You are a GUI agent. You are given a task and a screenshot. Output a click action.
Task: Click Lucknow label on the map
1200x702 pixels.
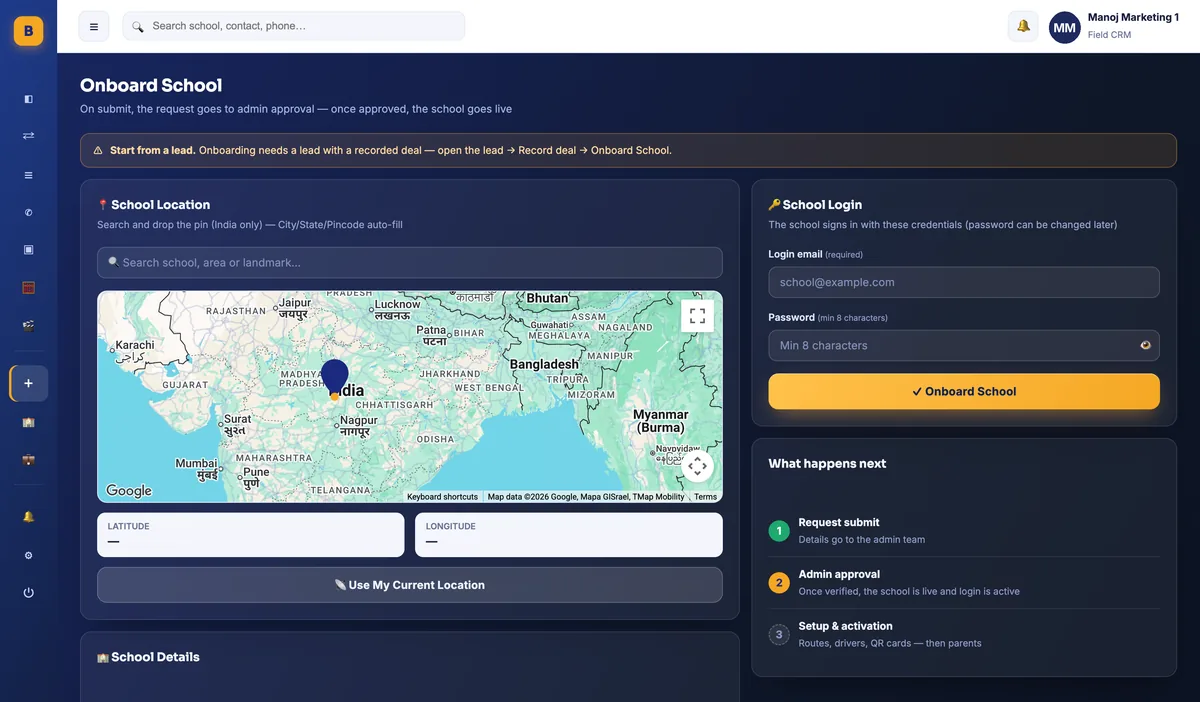[x=397, y=309]
